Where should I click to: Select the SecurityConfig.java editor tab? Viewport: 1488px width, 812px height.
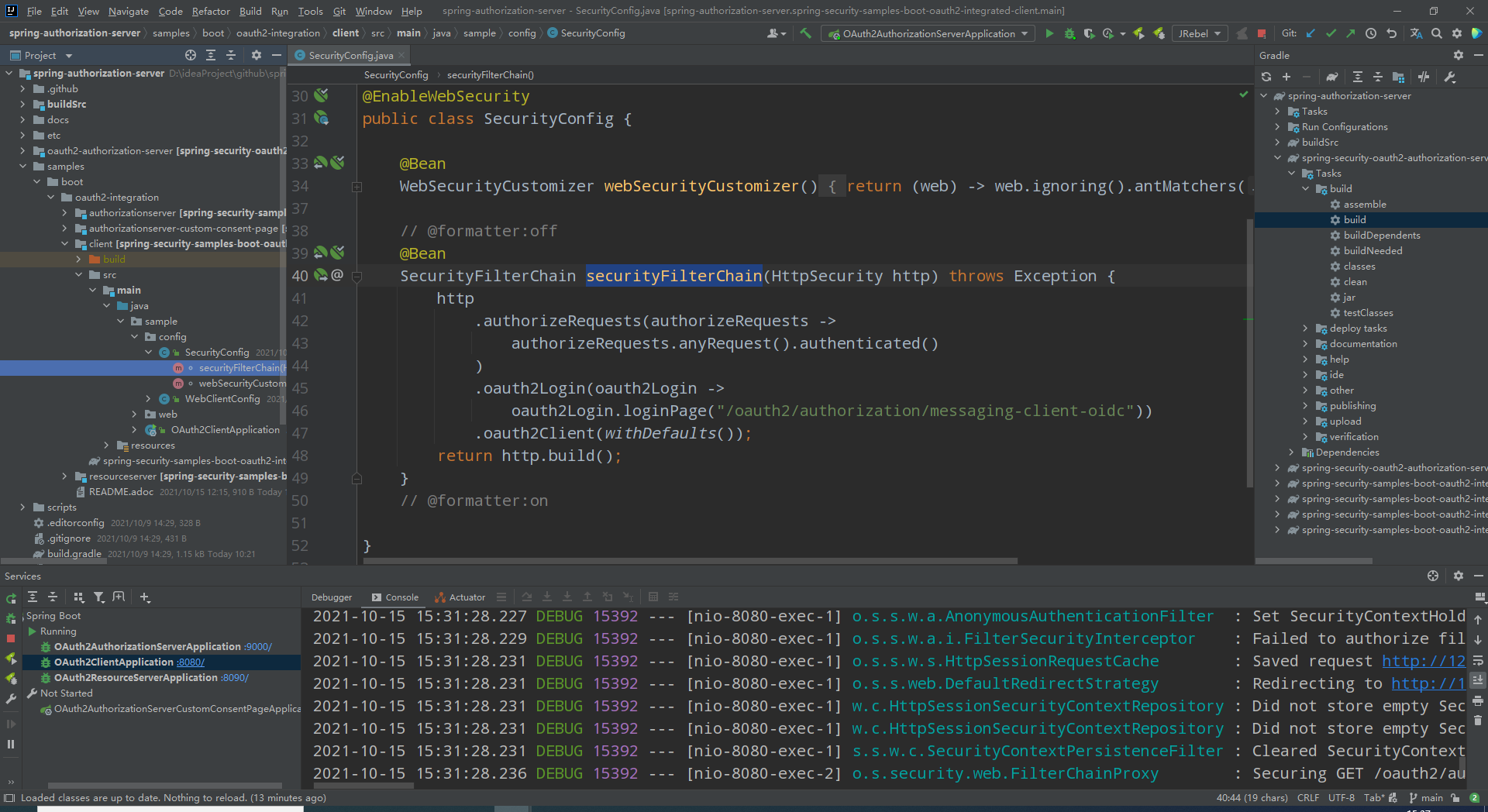tap(349, 55)
